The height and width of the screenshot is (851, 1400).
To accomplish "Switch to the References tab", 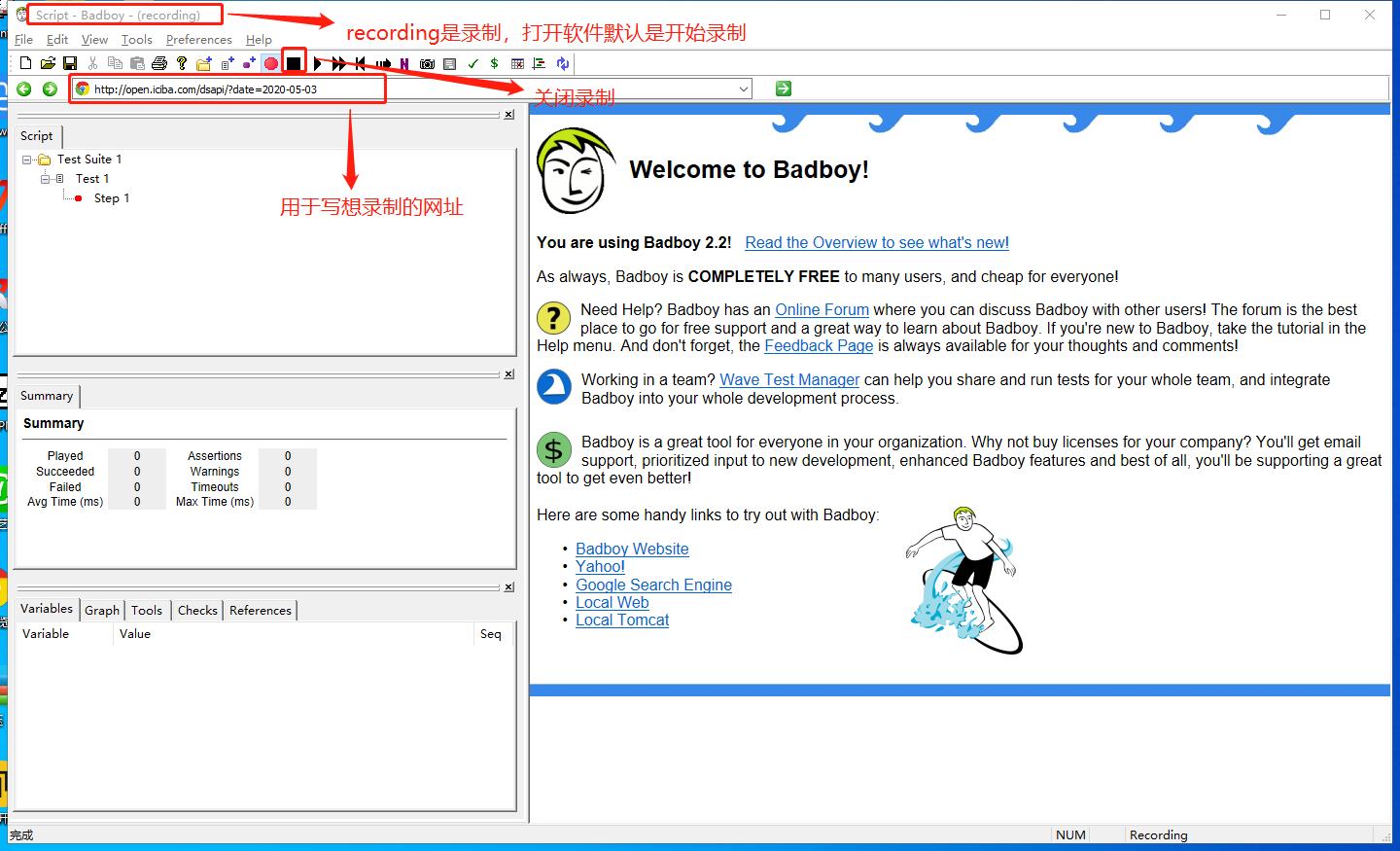I will (261, 610).
